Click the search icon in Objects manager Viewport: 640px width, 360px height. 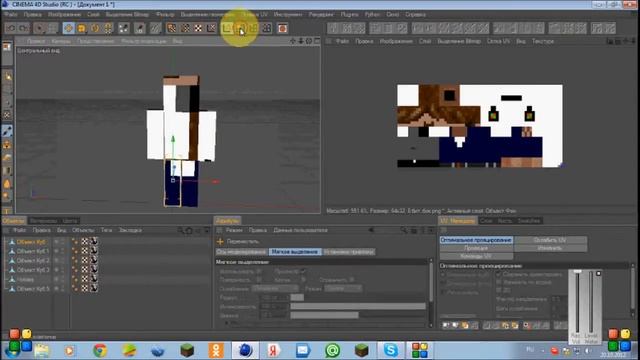pos(180,231)
